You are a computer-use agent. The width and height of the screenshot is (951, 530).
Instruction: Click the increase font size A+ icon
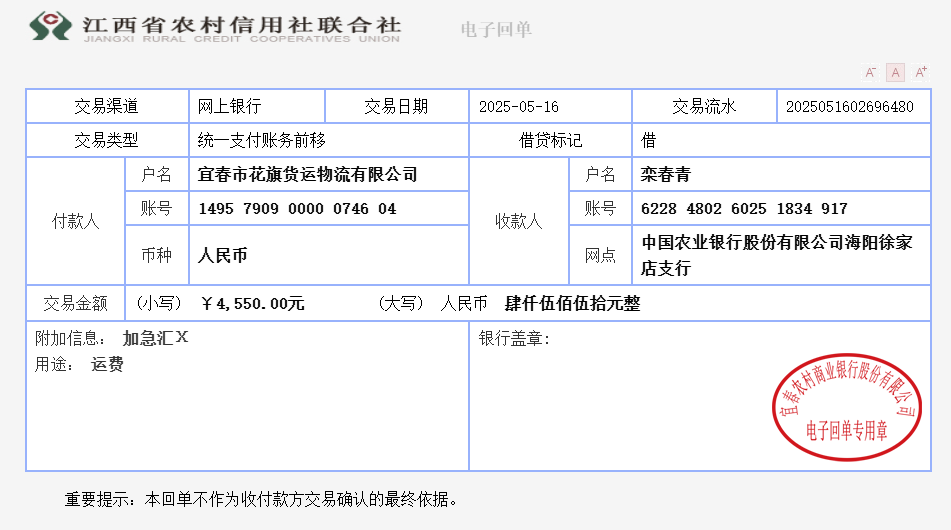pyautogui.click(x=921, y=73)
